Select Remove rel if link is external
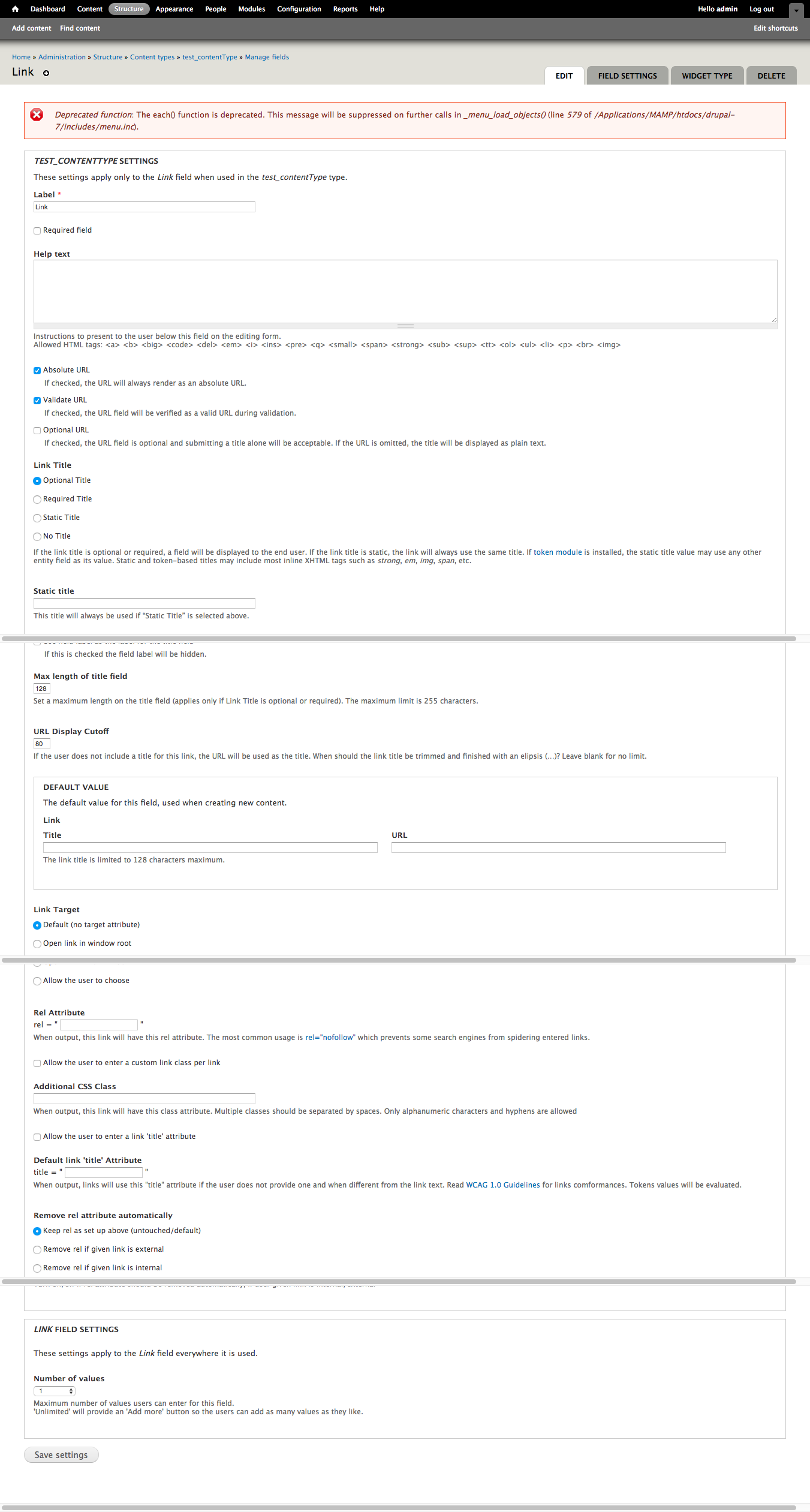This screenshot has width=810, height=1512. pos(37,1250)
